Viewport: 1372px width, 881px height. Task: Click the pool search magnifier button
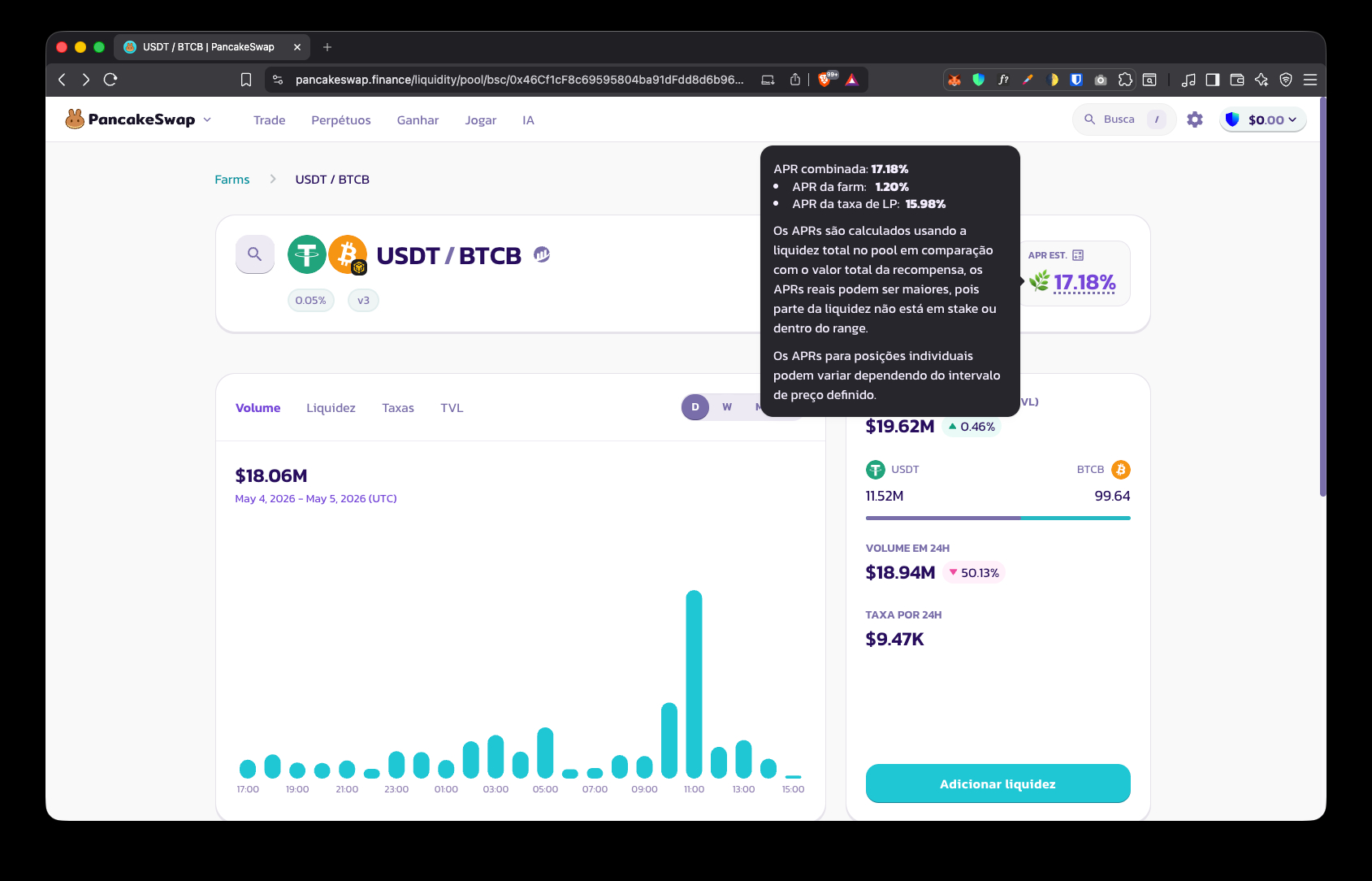pyautogui.click(x=255, y=254)
